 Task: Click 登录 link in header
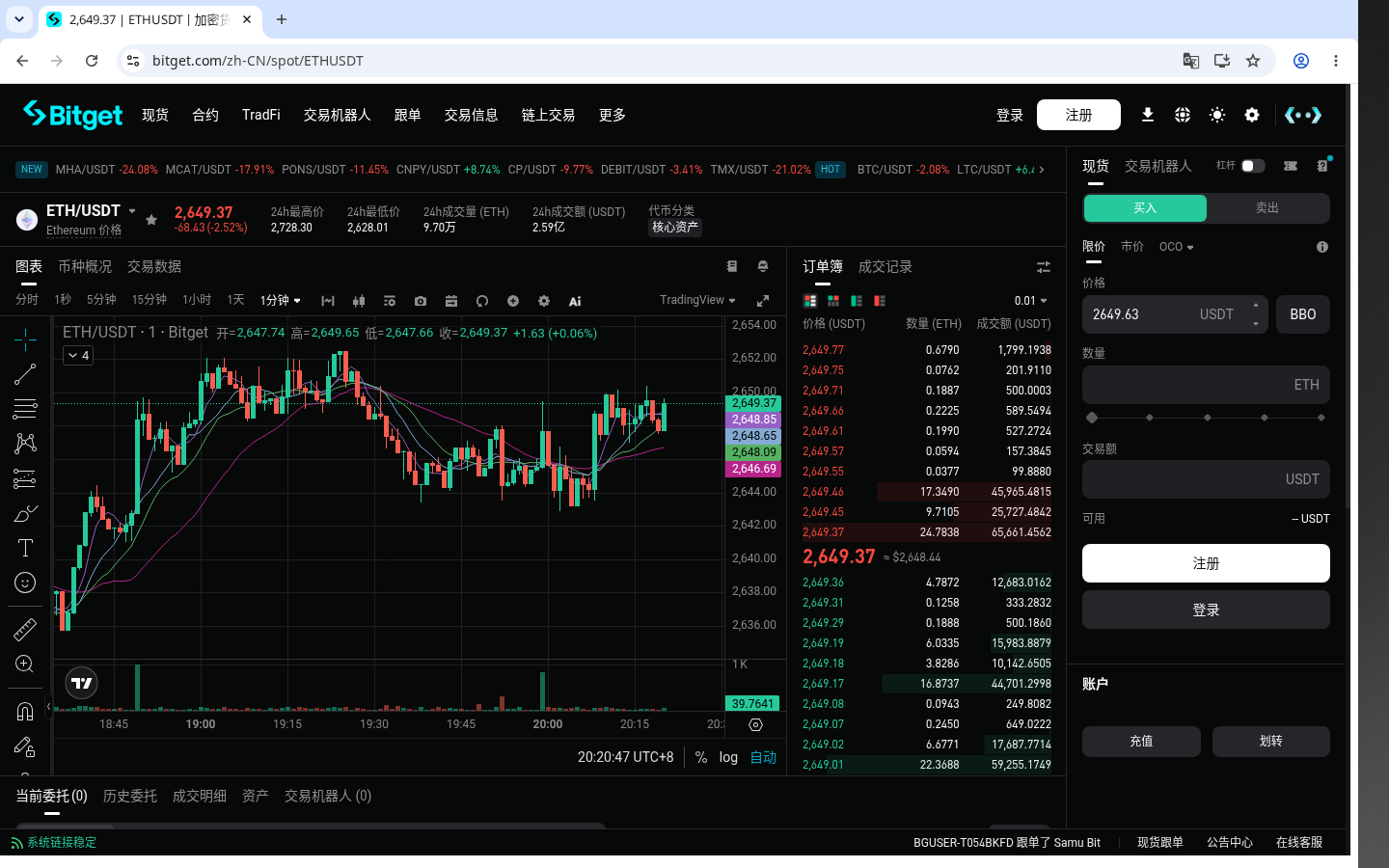point(1010,115)
